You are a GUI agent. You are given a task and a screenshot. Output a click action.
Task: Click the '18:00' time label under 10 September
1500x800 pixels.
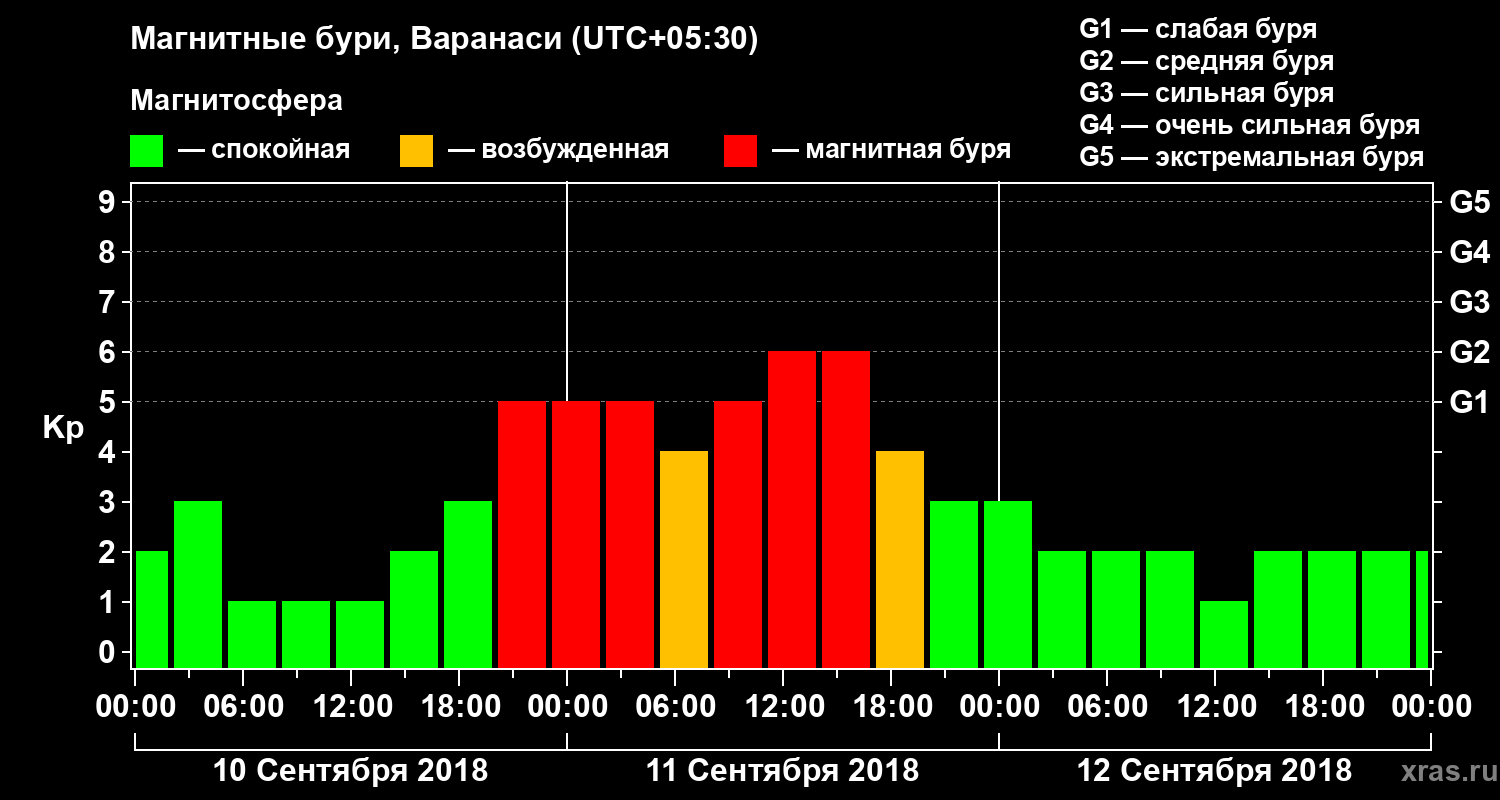click(459, 707)
